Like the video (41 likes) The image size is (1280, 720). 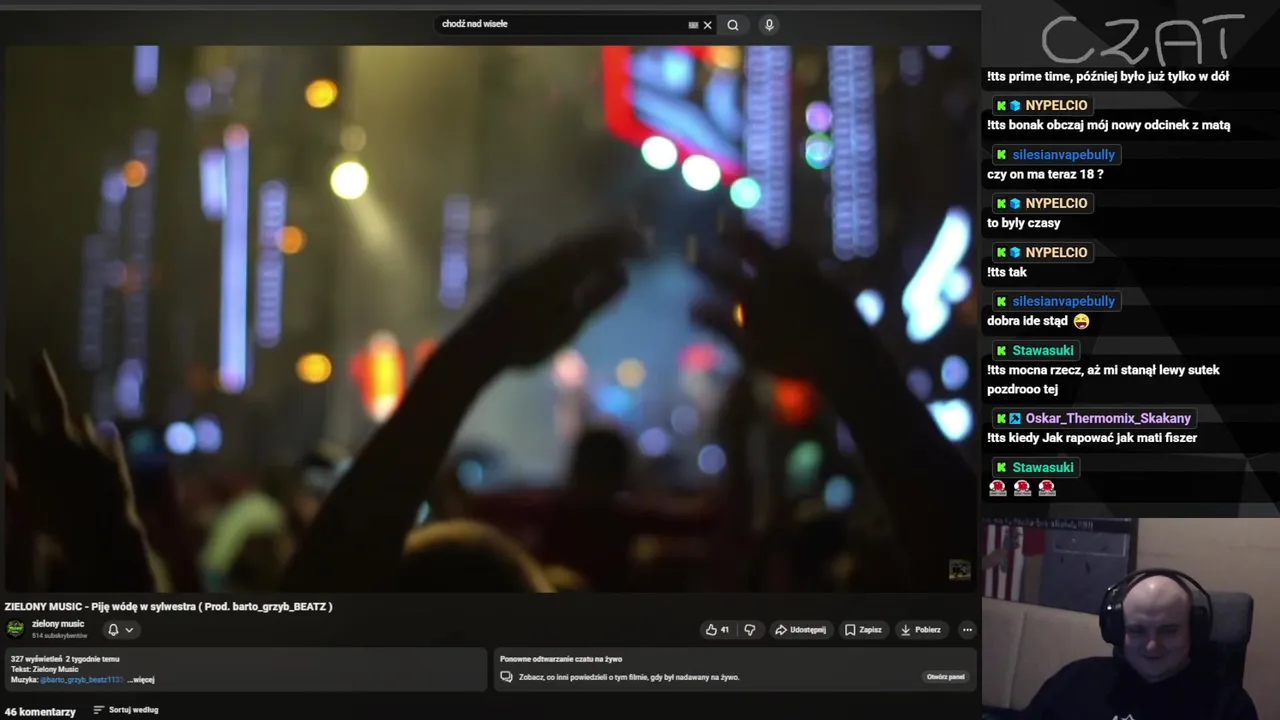pyautogui.click(x=717, y=630)
